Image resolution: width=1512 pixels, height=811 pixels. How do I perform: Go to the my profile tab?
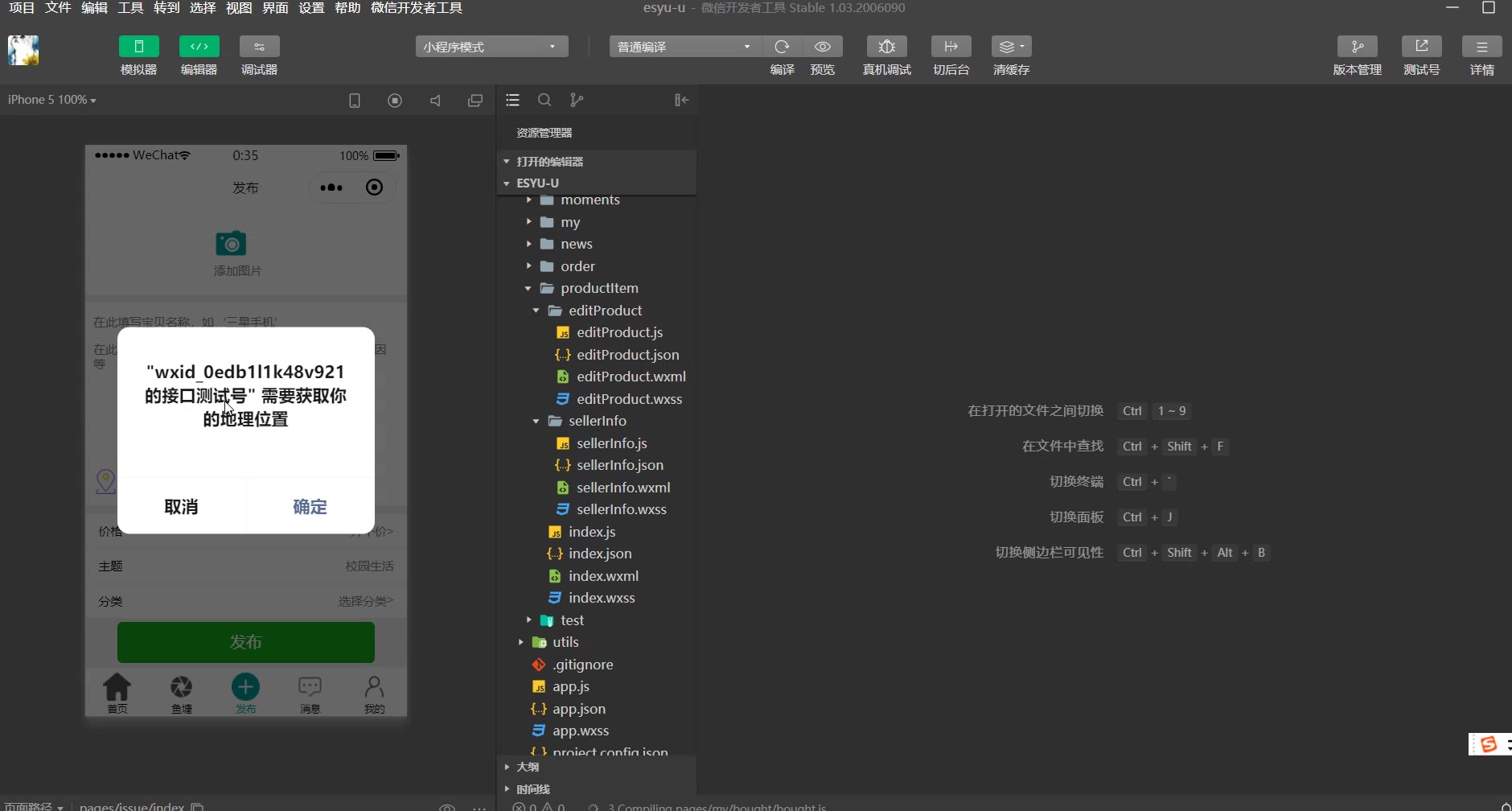pyautogui.click(x=375, y=694)
